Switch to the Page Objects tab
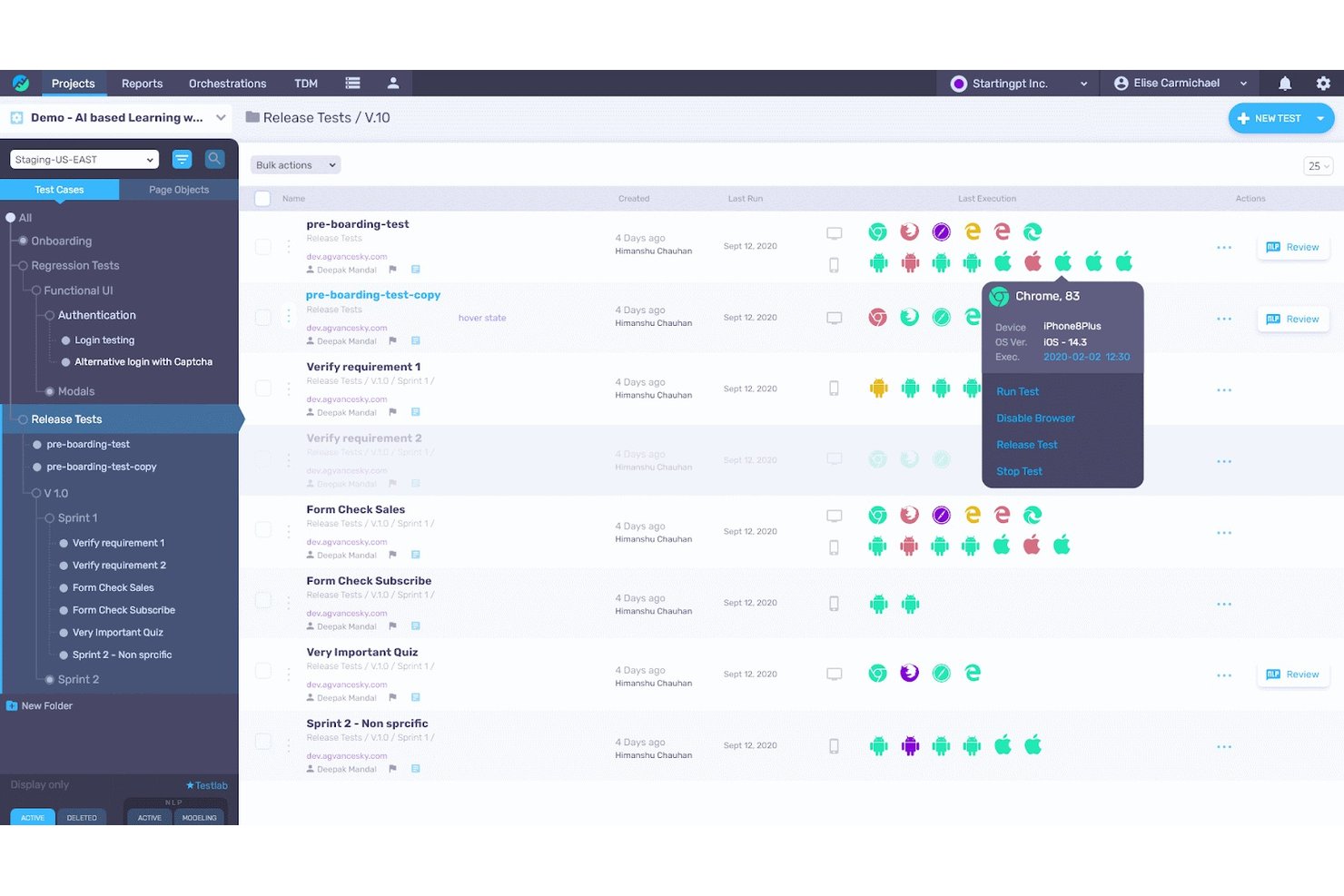This screenshot has width=1344, height=896. click(x=179, y=190)
